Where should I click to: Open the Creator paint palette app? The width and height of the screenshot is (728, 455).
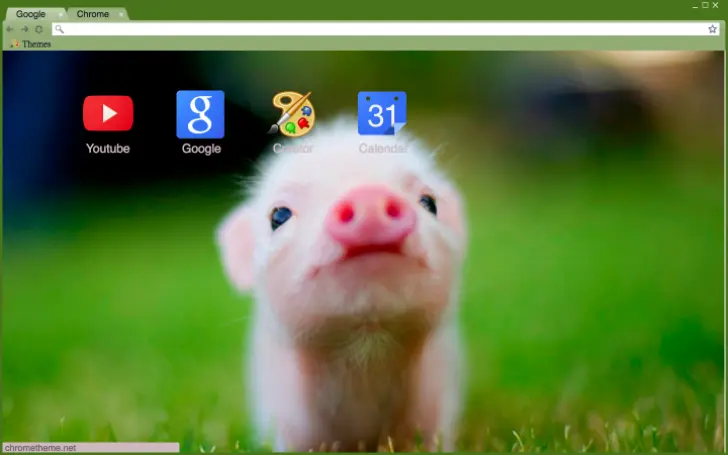click(292, 114)
